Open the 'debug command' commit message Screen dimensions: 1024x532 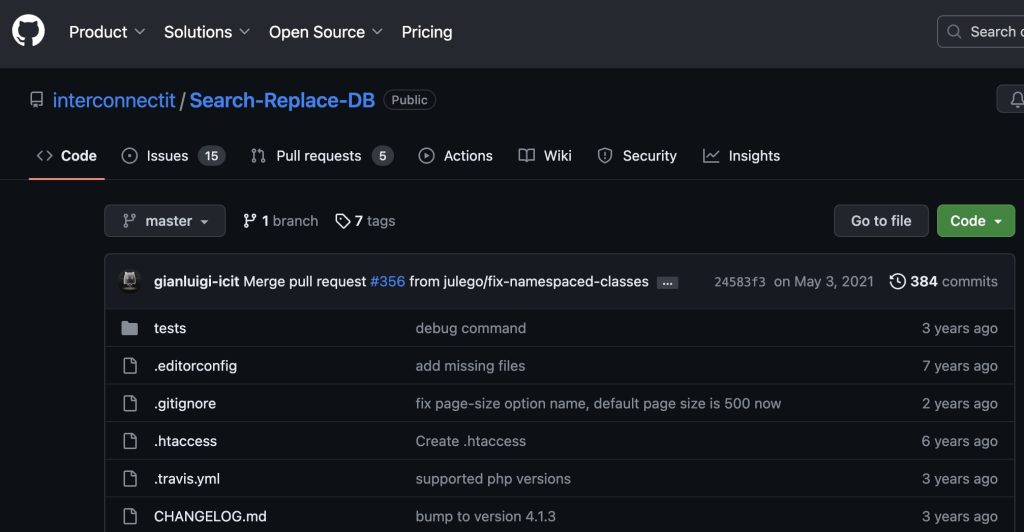click(x=471, y=328)
